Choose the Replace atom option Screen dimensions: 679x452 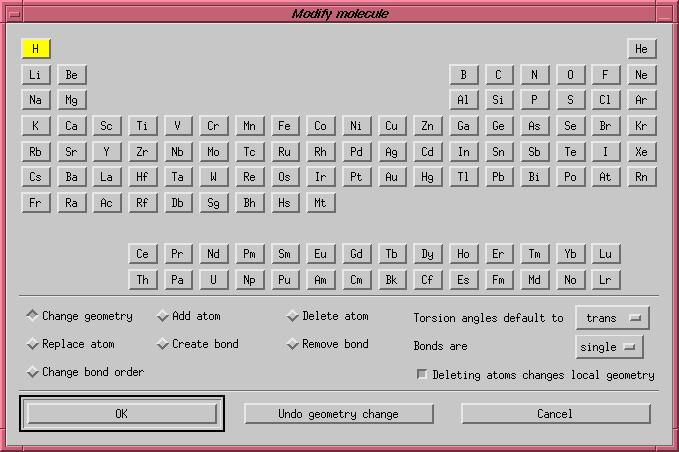tap(33, 344)
